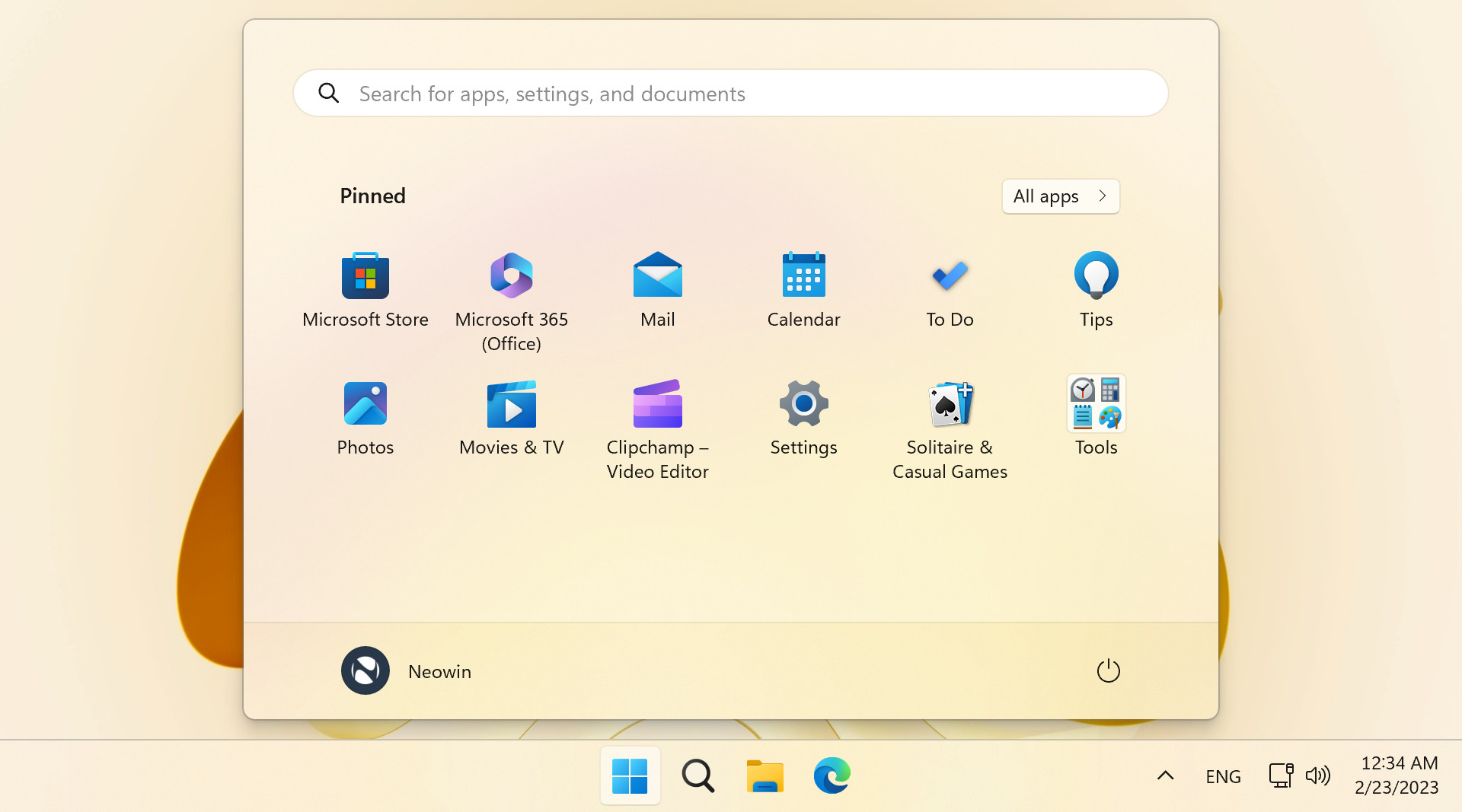This screenshot has height=812, width=1462.
Task: Click the magnifier icon in search box
Action: [329, 93]
